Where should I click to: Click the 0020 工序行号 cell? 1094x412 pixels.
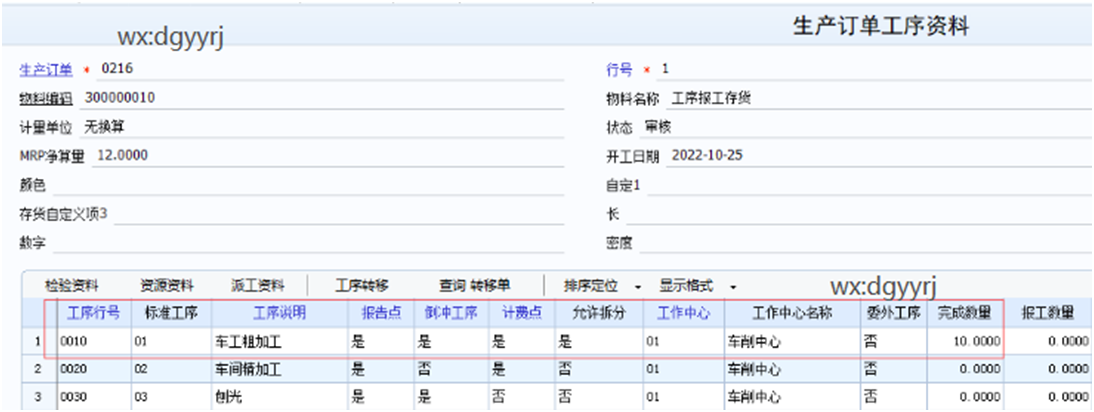coord(93,369)
